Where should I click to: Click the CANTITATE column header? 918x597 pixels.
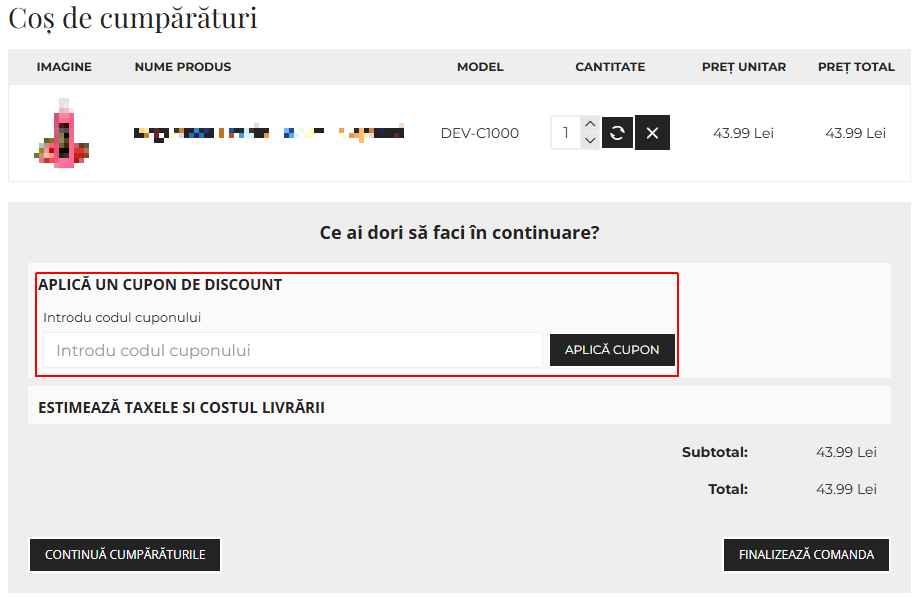pyautogui.click(x=610, y=67)
